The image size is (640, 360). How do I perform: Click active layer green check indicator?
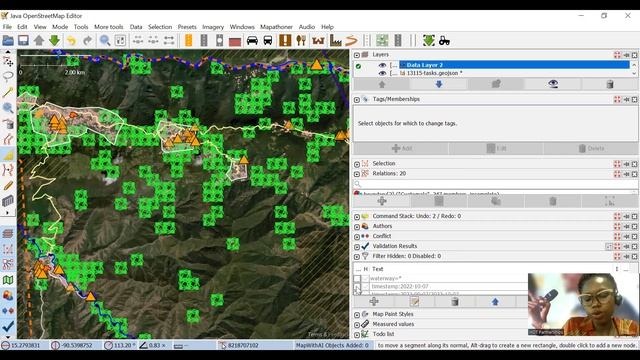pyautogui.click(x=358, y=66)
